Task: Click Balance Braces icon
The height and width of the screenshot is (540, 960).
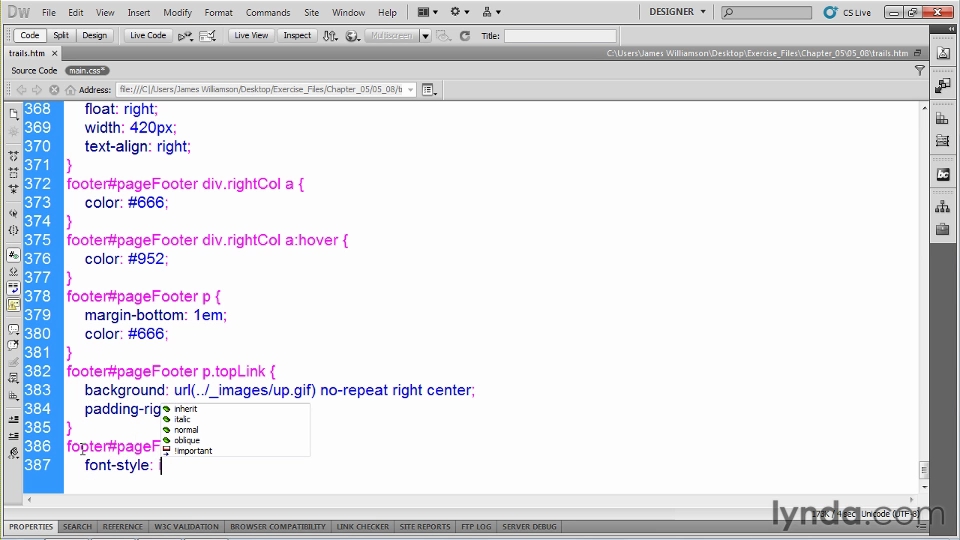Action: pyautogui.click(x=13, y=231)
